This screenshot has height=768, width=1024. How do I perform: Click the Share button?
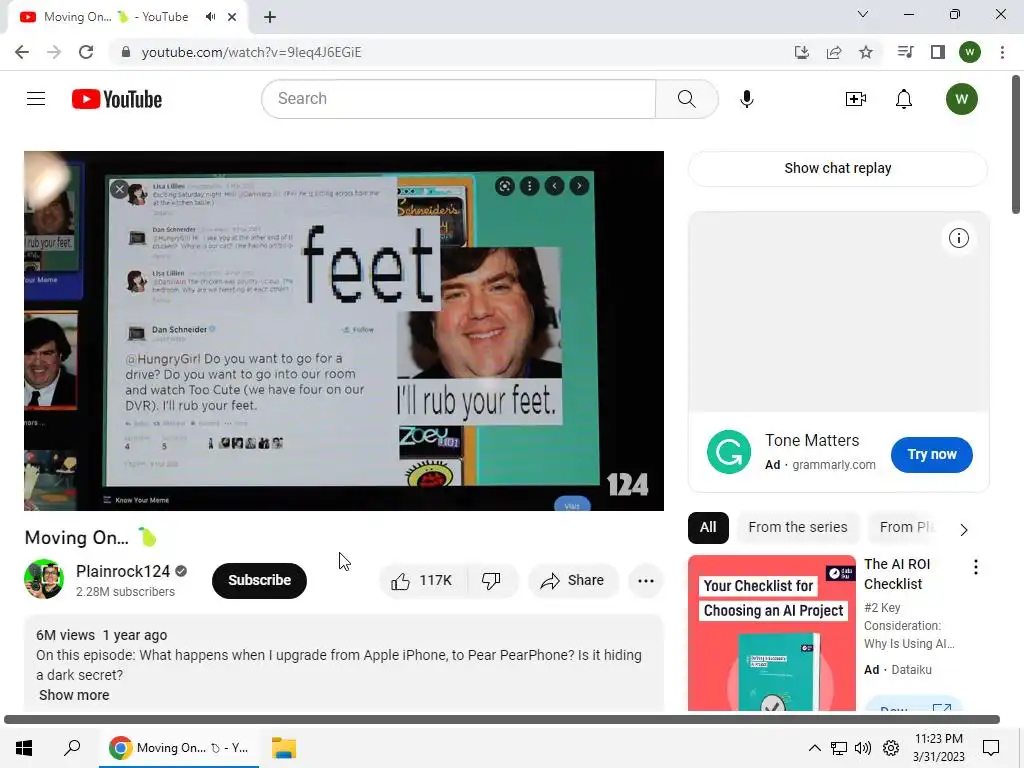click(573, 581)
